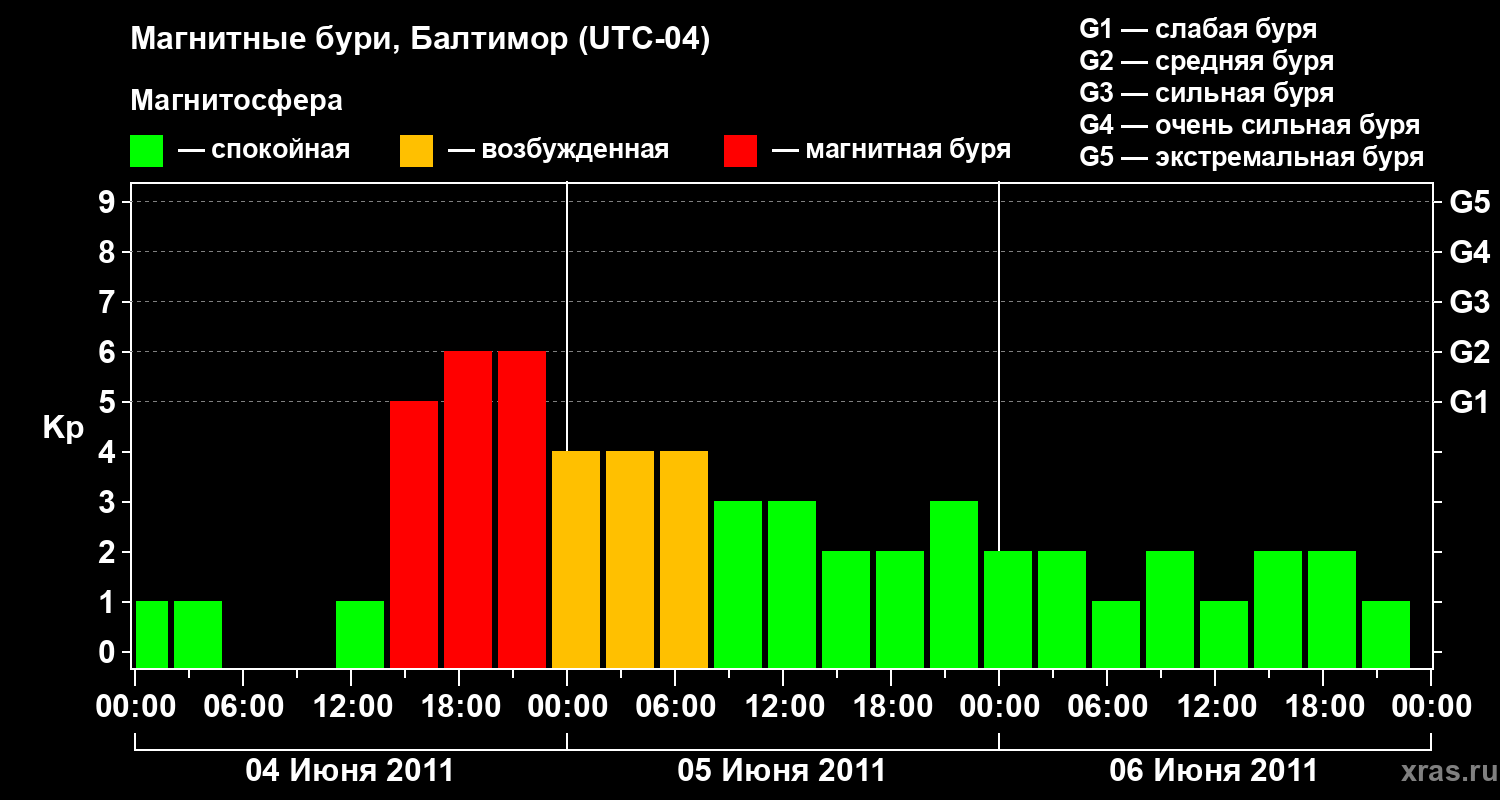Screen dimensions: 1500x800
Task: Click the green Kp 3 bar just before midnight 06 June
Action: click(x=954, y=585)
